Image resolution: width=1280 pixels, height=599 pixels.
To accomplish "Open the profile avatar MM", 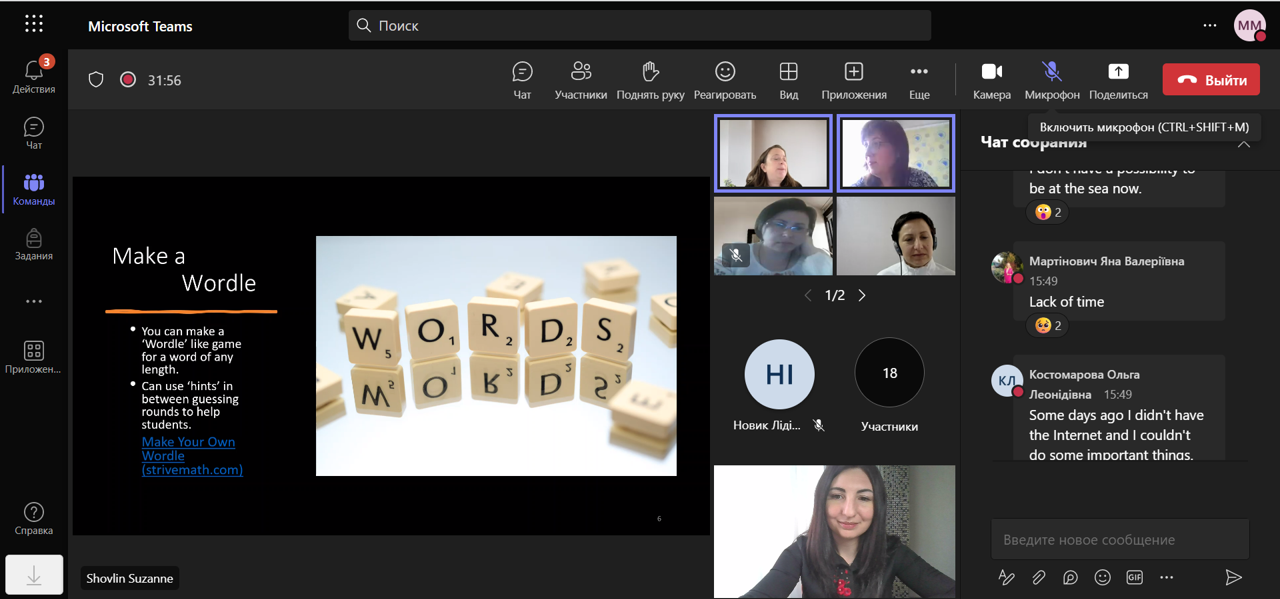I will point(1250,25).
